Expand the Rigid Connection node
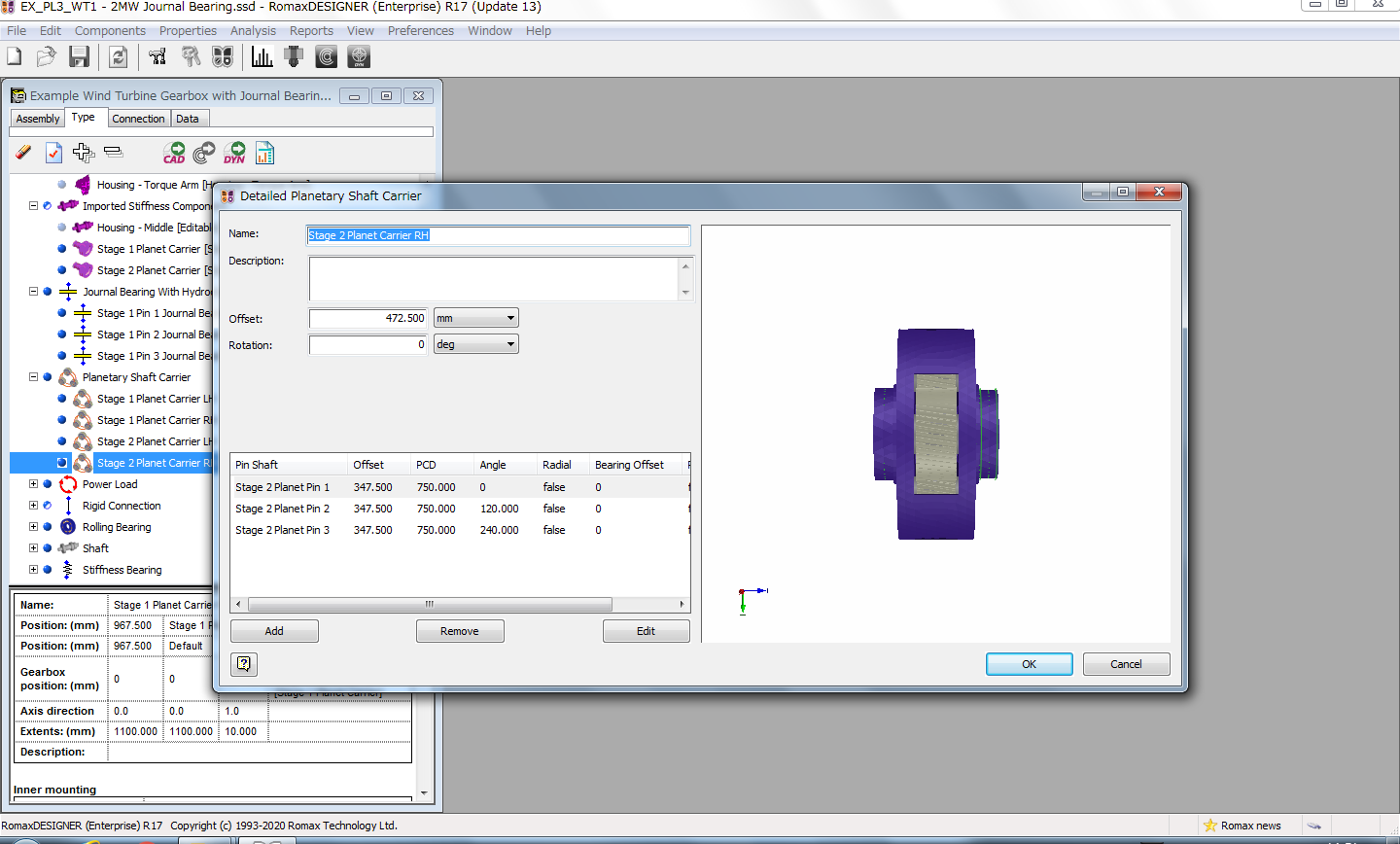1400x844 pixels. [33, 506]
